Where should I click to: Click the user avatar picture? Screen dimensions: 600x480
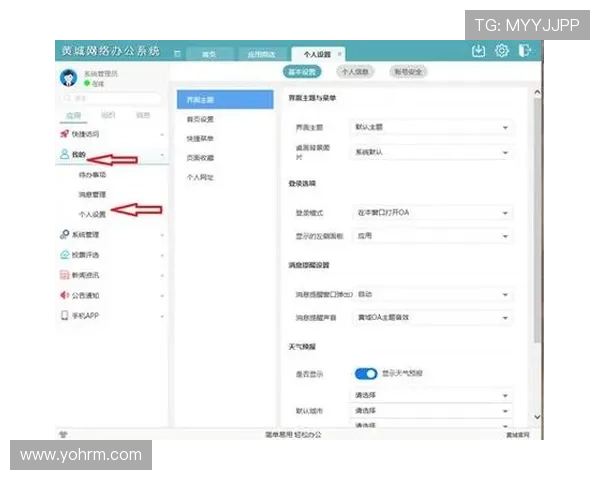point(68,78)
